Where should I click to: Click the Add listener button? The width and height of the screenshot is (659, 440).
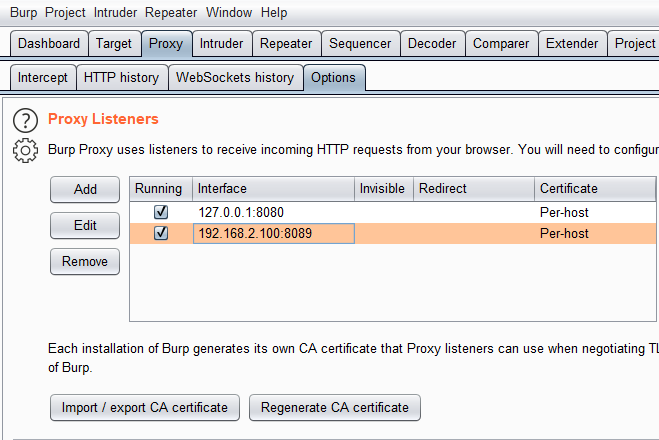(x=85, y=189)
